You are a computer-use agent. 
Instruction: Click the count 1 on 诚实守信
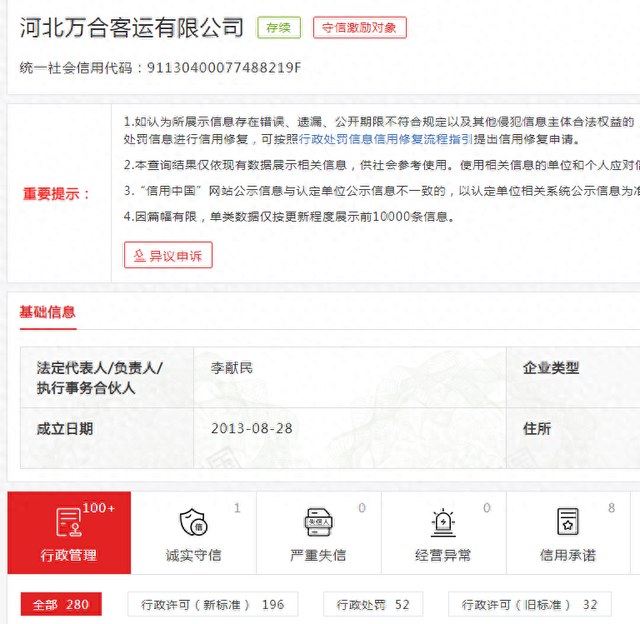[x=237, y=508]
